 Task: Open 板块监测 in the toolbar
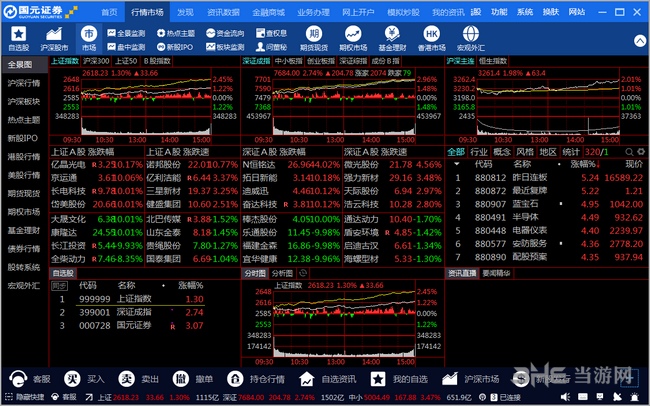tap(225, 47)
